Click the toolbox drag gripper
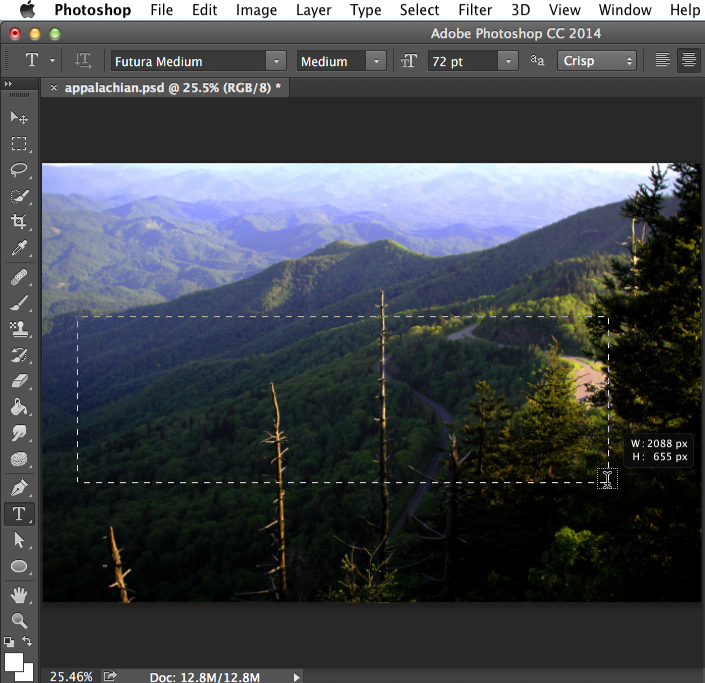This screenshot has height=683, width=705. coord(19,95)
